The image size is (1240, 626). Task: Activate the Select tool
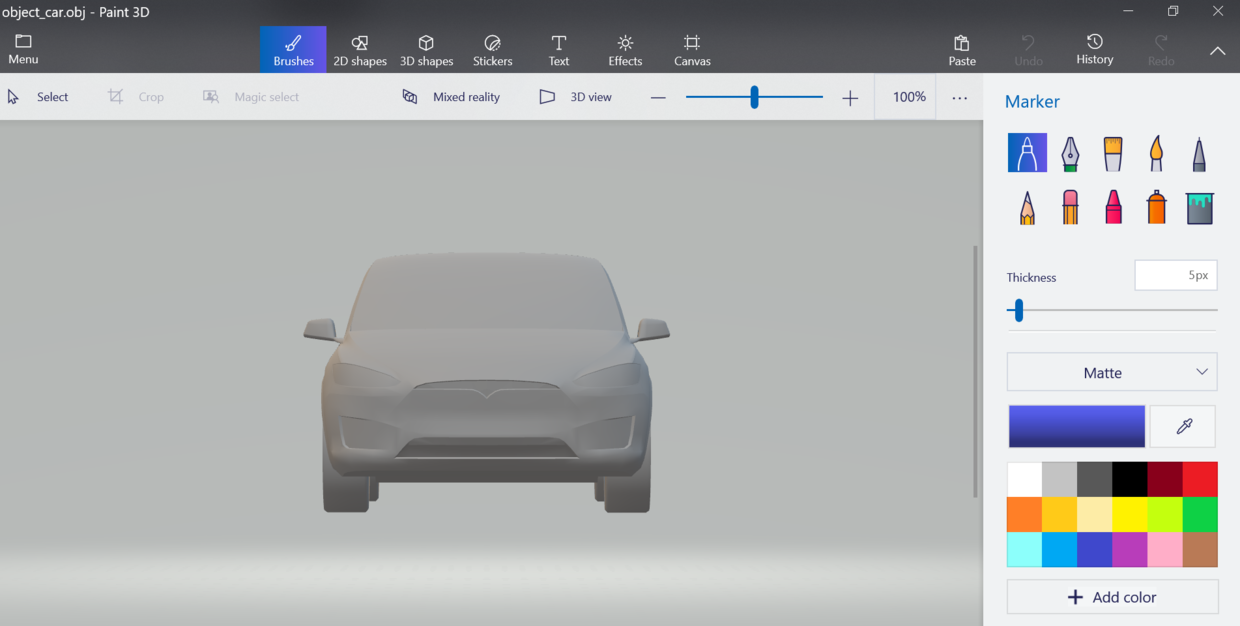[x=38, y=97]
